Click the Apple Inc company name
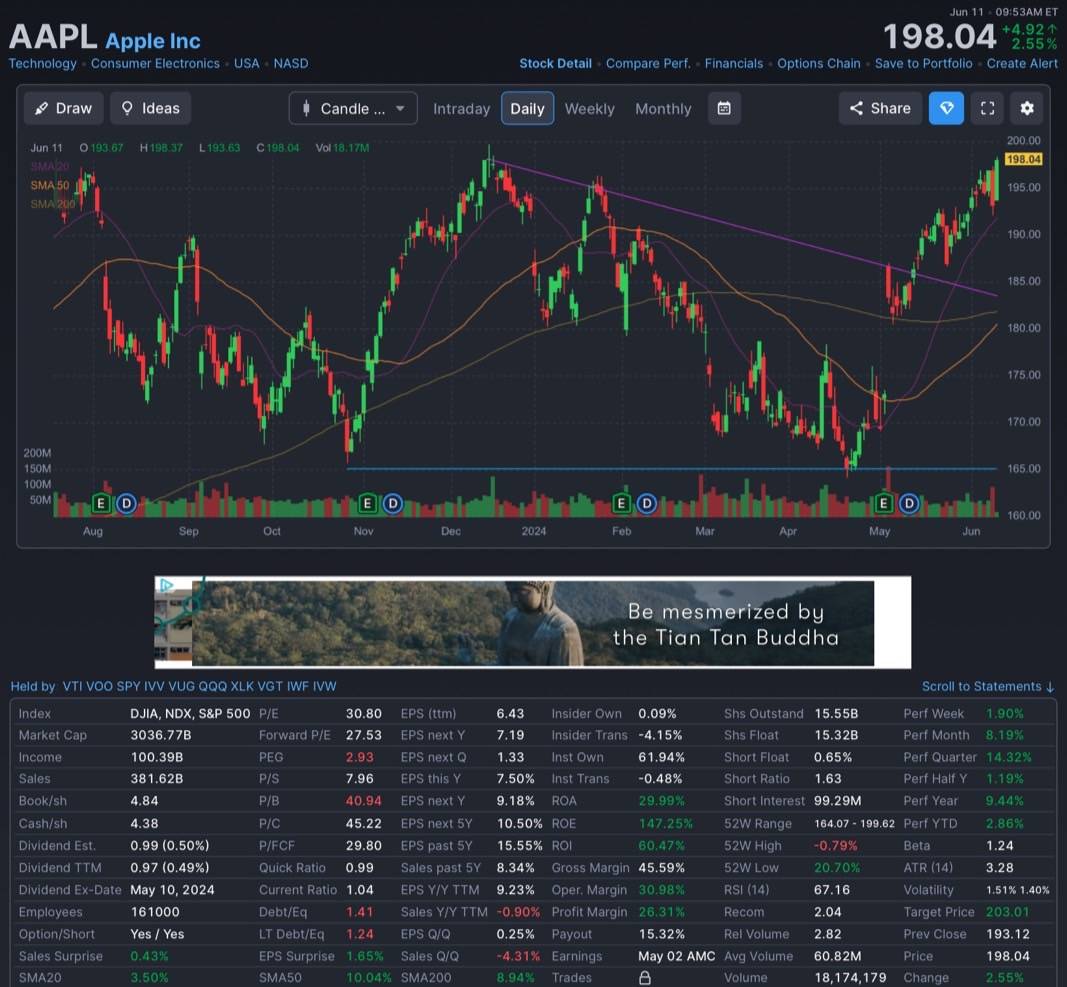 click(153, 41)
